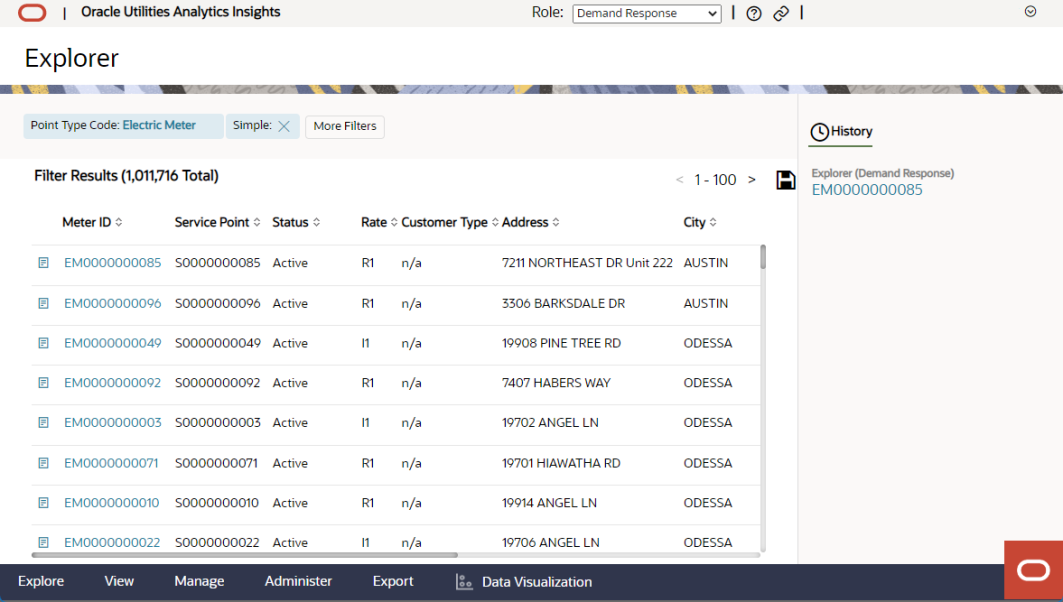Click the History clock icon
Image resolution: width=1063 pixels, height=602 pixels.
tap(820, 132)
